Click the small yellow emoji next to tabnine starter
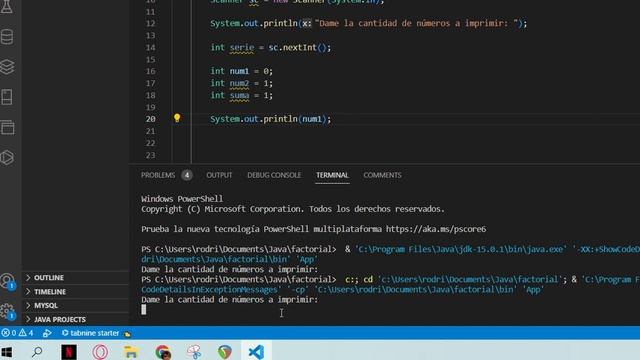 click(127, 334)
